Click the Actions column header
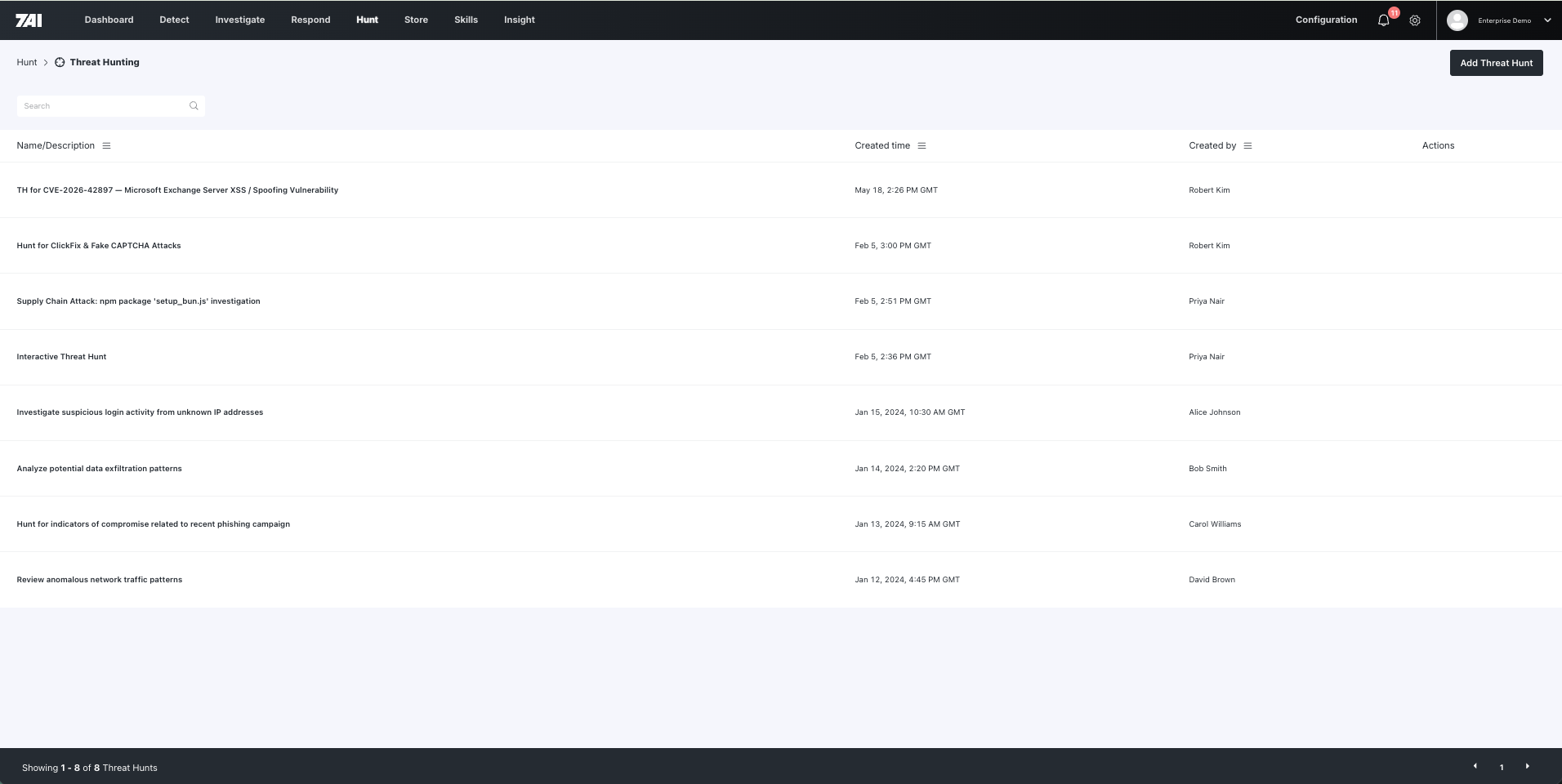The image size is (1562, 784). point(1438,145)
